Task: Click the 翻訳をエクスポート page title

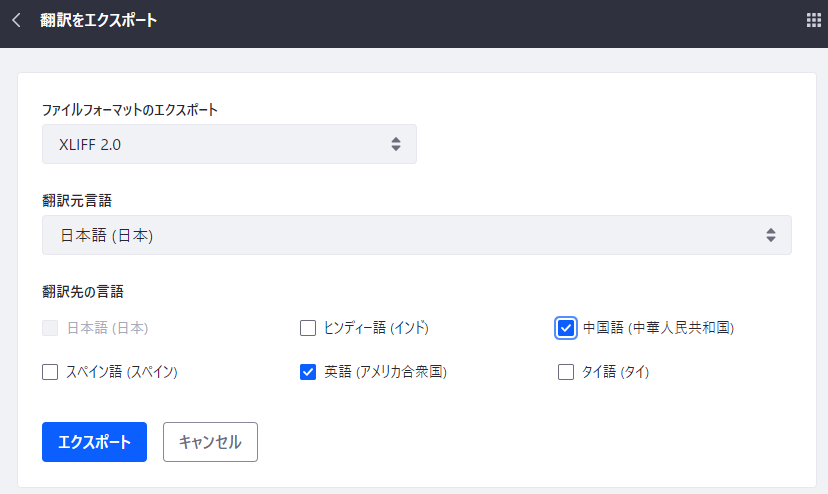Action: (x=98, y=20)
